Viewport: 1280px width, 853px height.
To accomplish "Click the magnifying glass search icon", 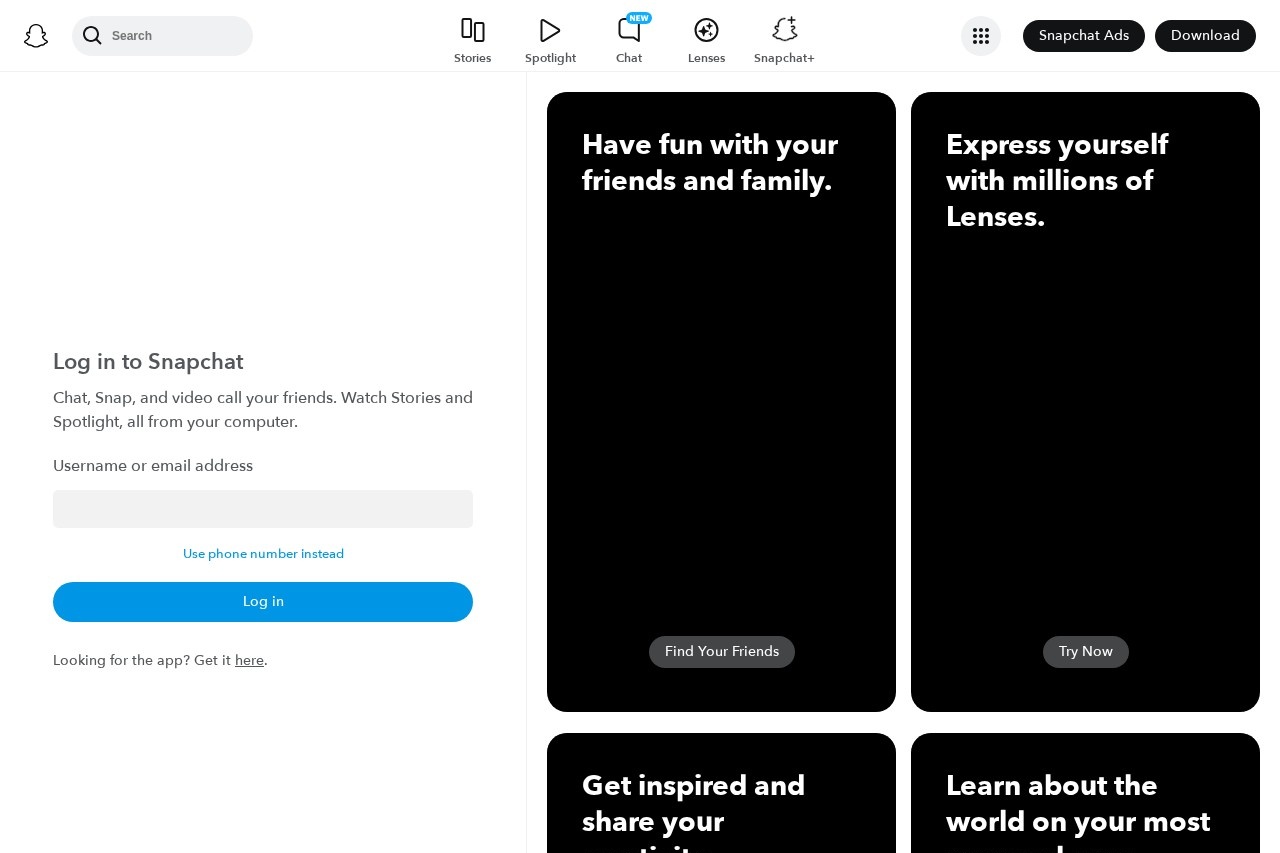I will pyautogui.click(x=92, y=36).
